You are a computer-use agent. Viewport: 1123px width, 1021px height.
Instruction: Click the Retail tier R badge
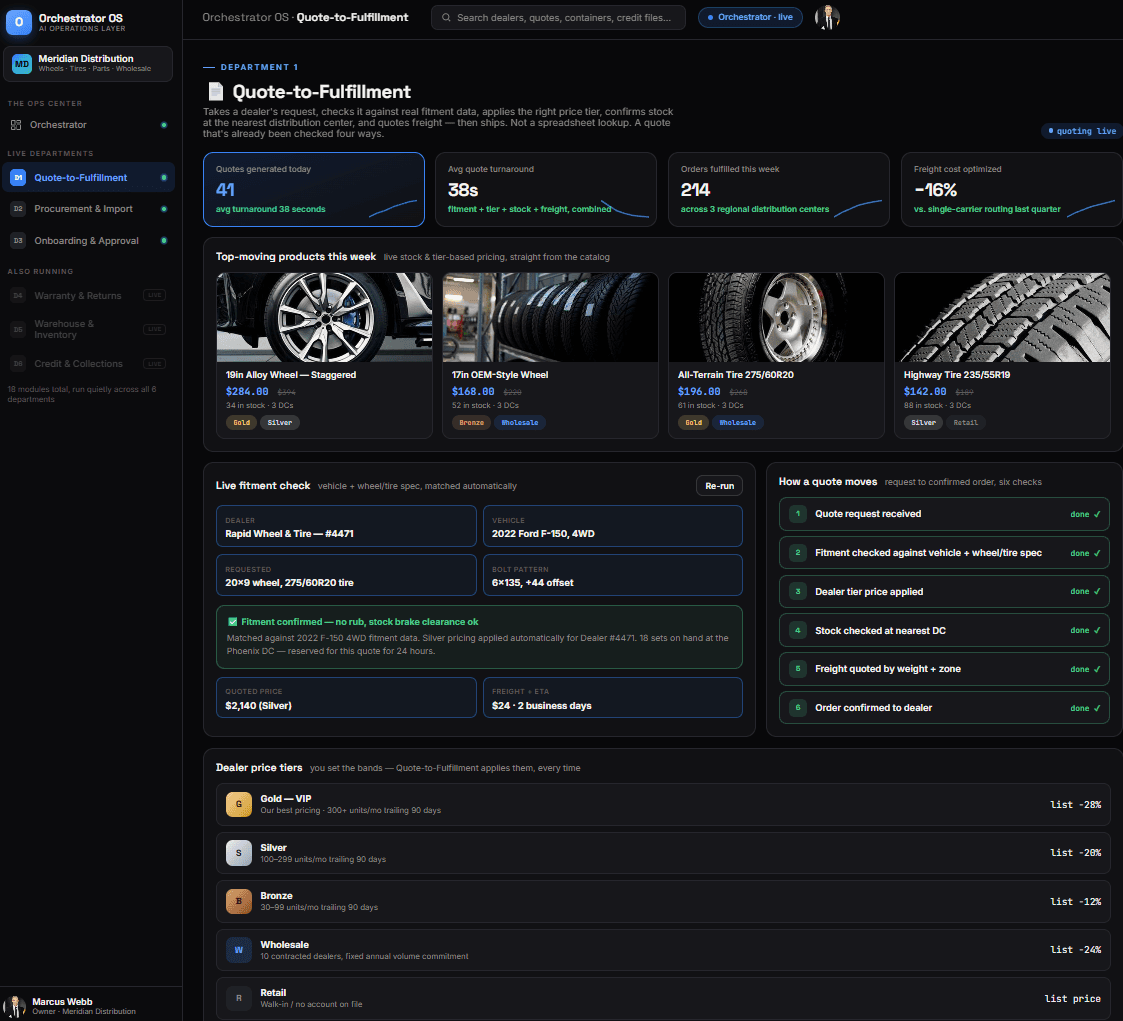click(238, 998)
